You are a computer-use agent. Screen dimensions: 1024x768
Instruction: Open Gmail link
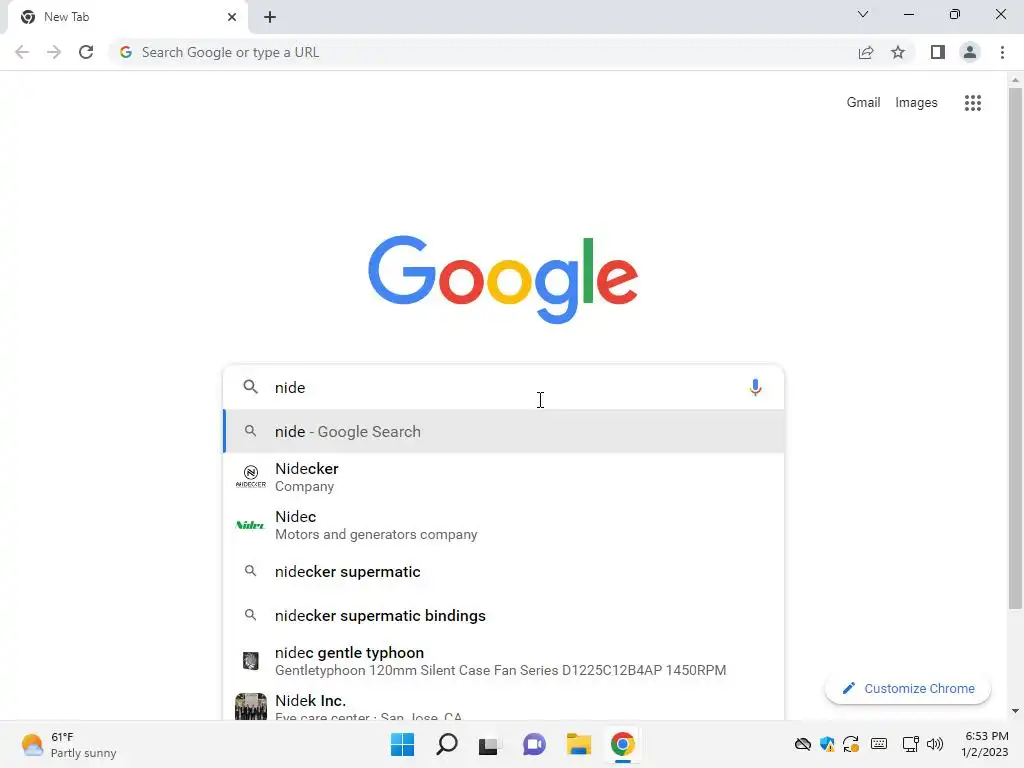point(863,103)
